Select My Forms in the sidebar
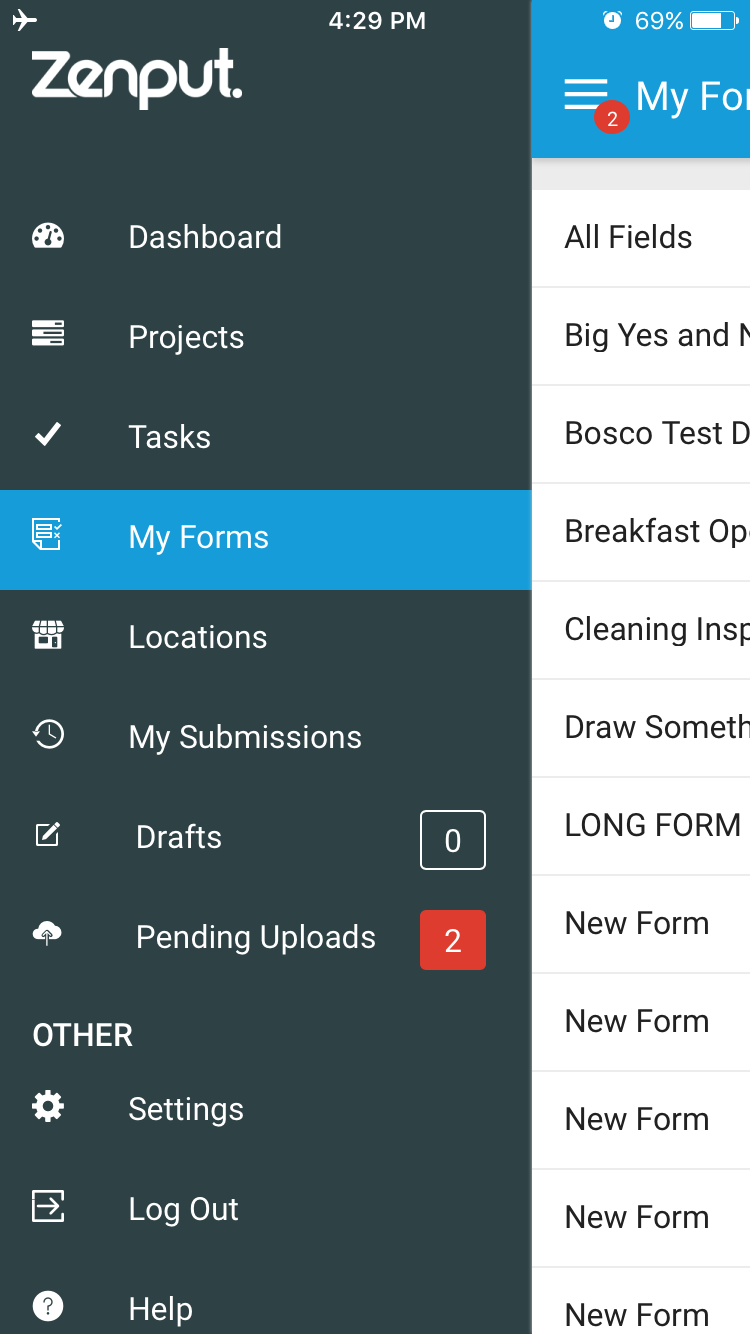The height and width of the screenshot is (1334, 750). tap(265, 539)
